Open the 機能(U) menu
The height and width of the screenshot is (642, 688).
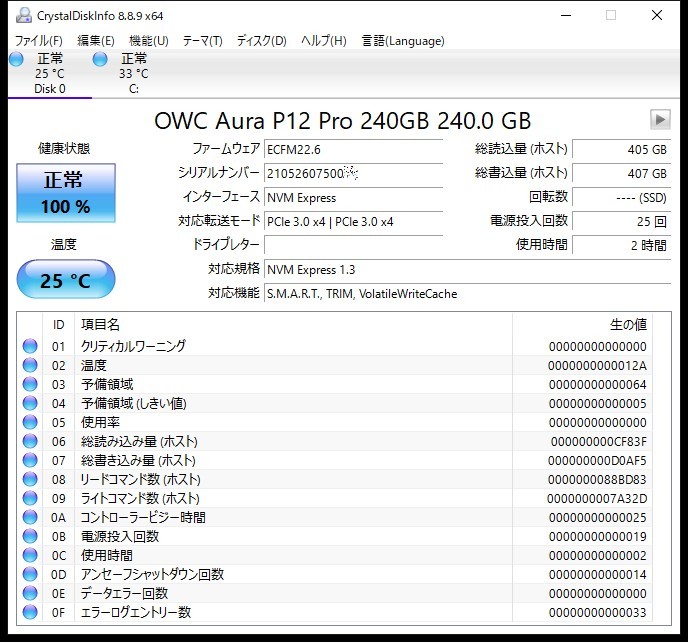(x=149, y=41)
